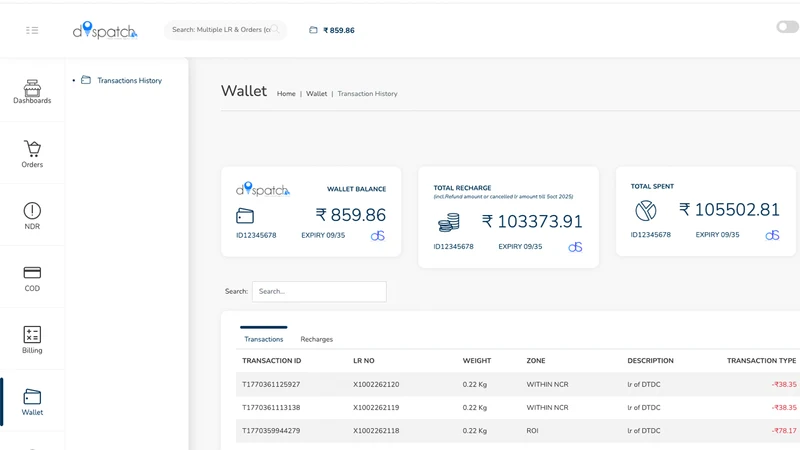
Task: Open NDR alert icon in sidebar
Action: coord(32,210)
